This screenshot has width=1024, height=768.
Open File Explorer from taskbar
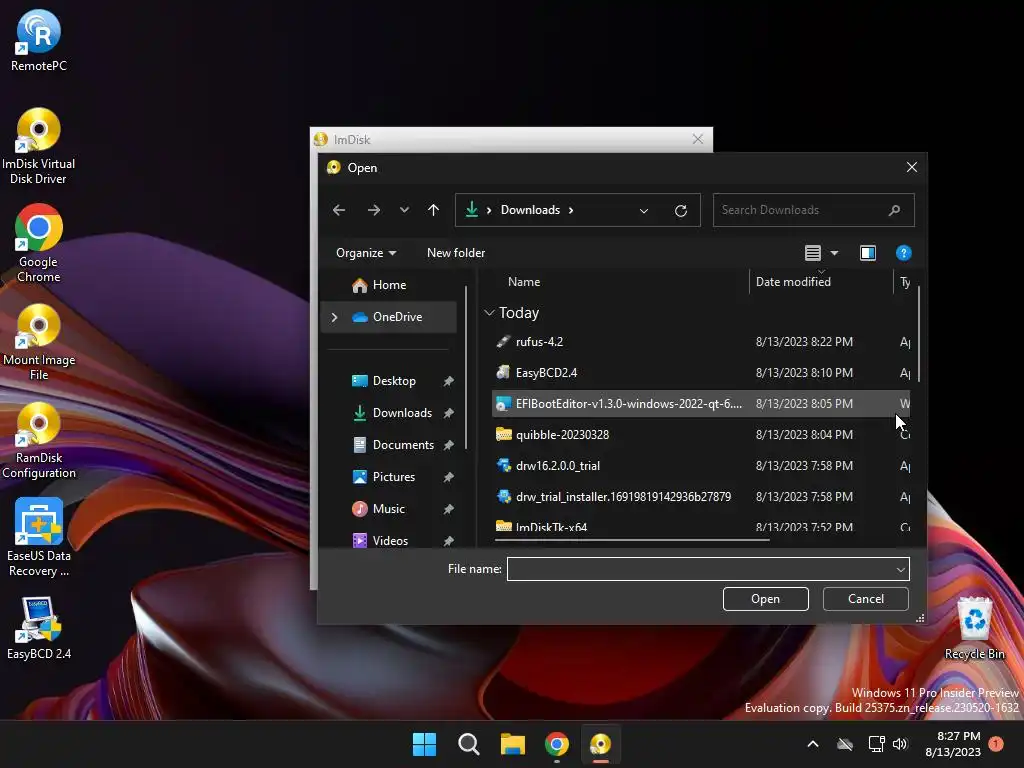click(513, 744)
